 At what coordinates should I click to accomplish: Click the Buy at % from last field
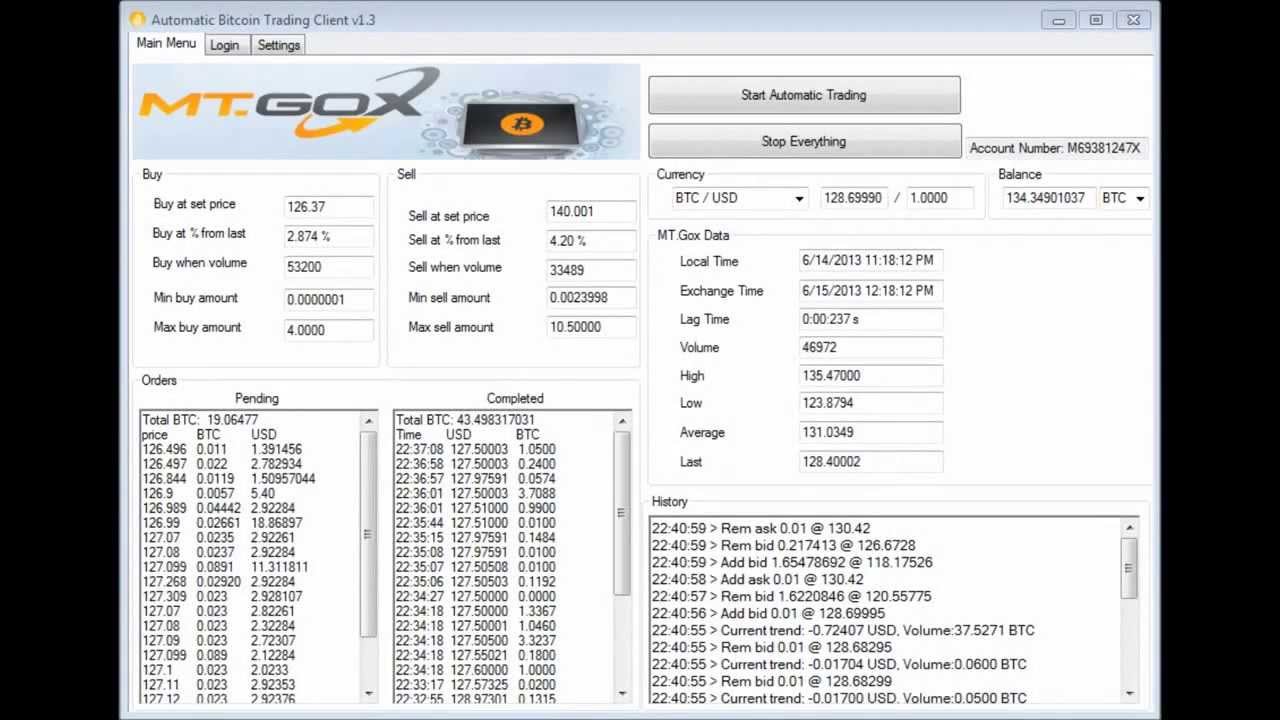(329, 237)
